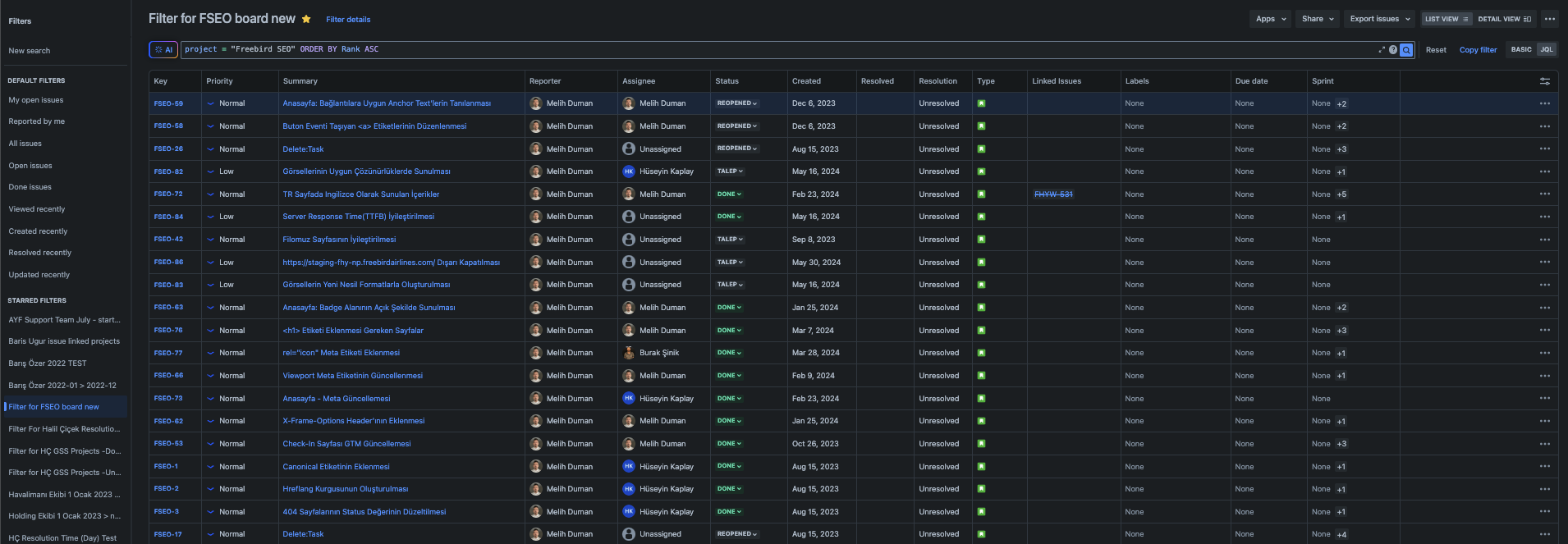Click the Reset button
This screenshot has width=1568, height=544.
[x=1436, y=50]
